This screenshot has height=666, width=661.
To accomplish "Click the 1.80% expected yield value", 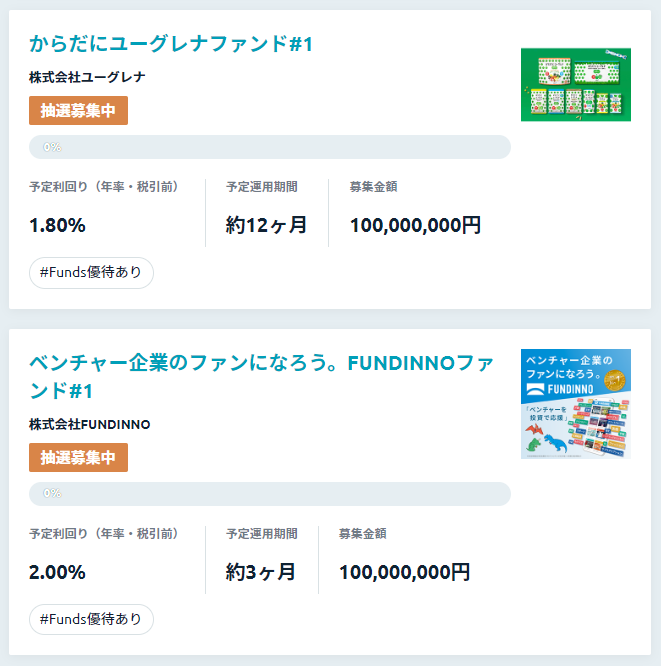I will pyautogui.click(x=57, y=225).
